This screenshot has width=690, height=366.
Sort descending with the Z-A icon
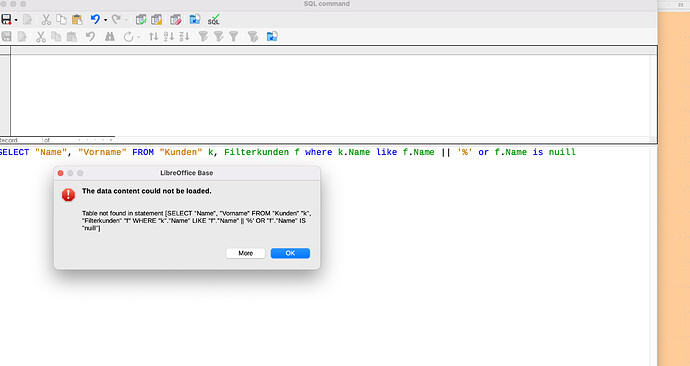(x=184, y=36)
